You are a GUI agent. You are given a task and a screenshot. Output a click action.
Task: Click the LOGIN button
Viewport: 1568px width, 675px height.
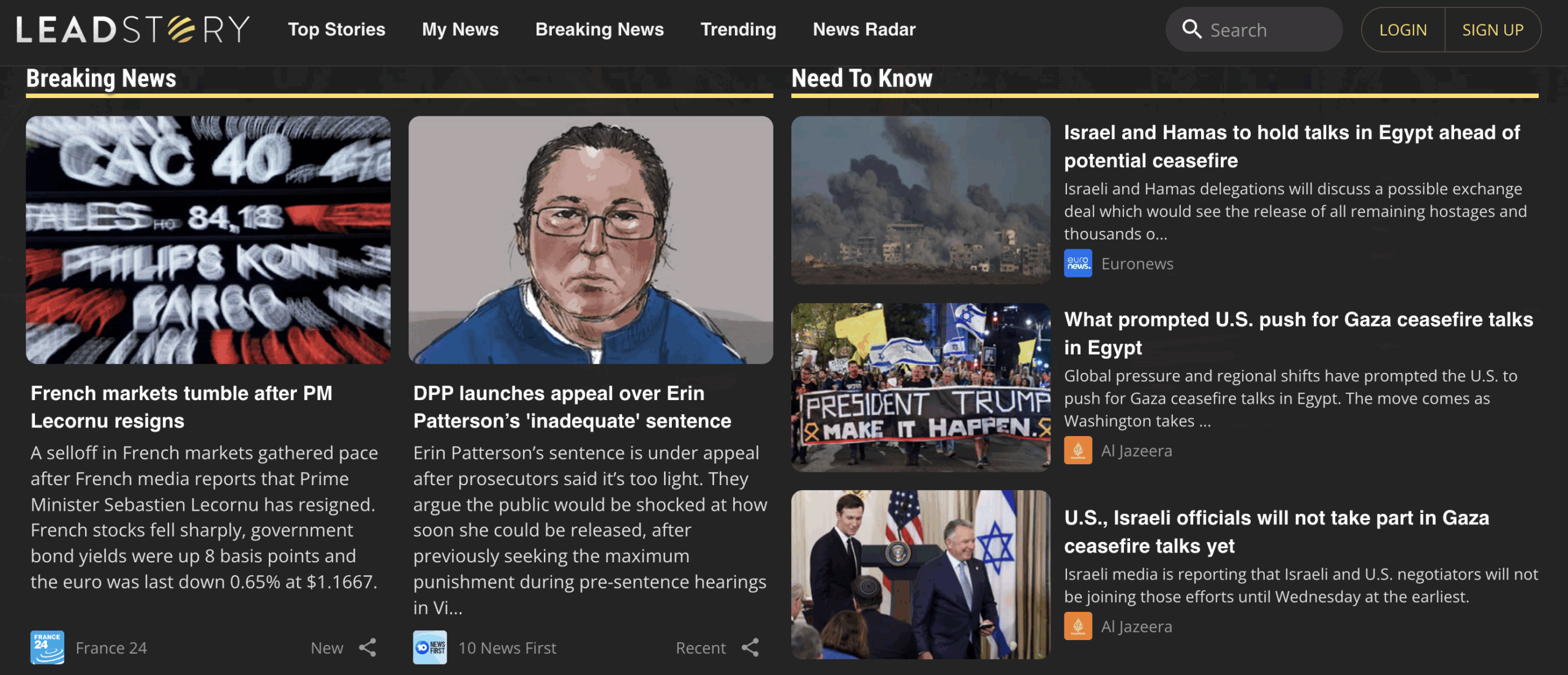click(1403, 29)
